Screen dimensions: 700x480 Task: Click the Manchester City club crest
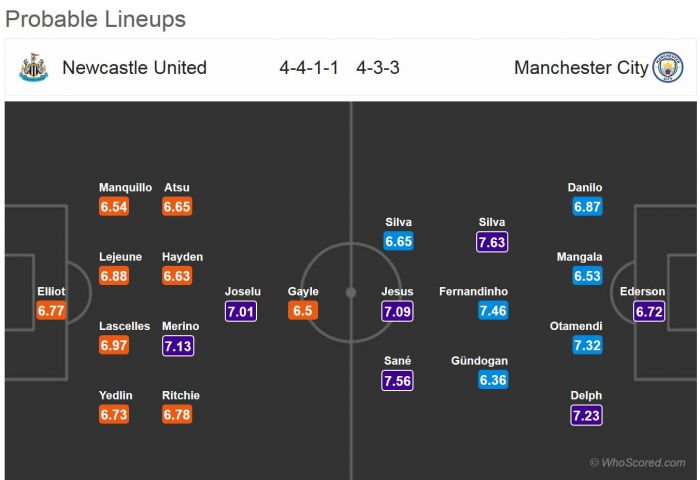tap(667, 68)
